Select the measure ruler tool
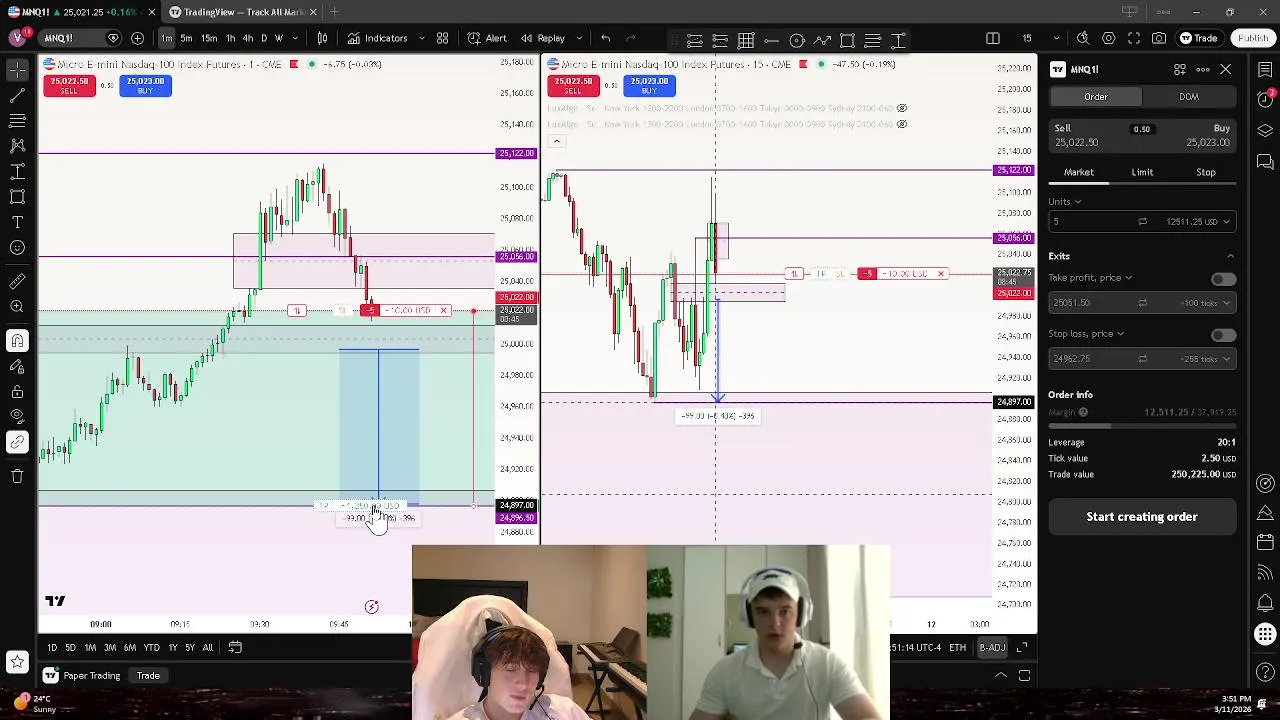This screenshot has height=720, width=1280. tap(17, 282)
